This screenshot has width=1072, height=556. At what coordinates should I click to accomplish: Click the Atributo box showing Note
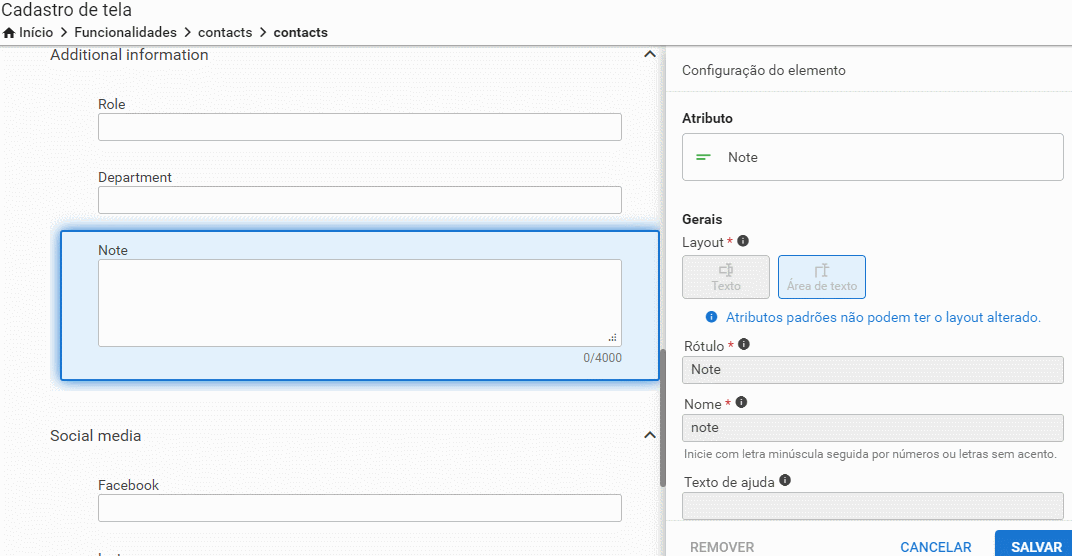click(x=872, y=157)
